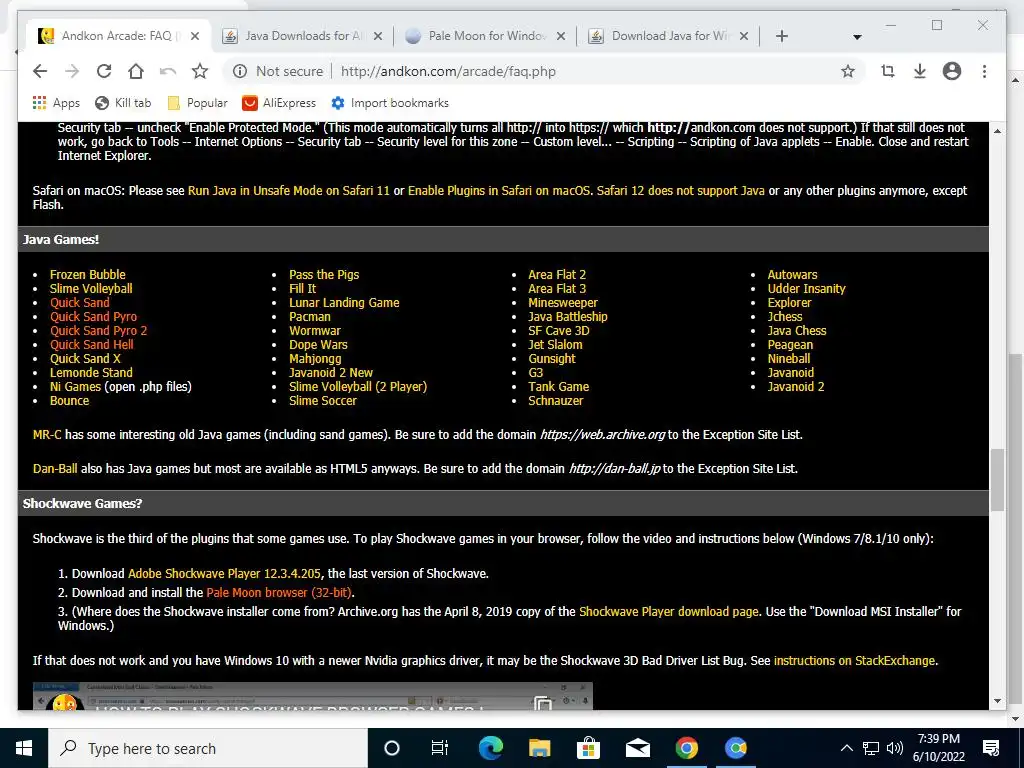The image size is (1024, 768).
Task: Click the page vertical scrollbar thumb
Action: coord(997,480)
